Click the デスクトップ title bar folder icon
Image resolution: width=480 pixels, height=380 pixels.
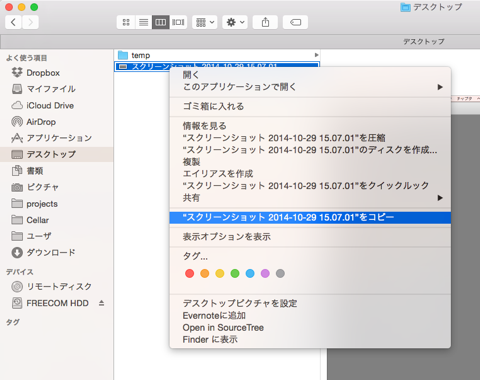coord(405,7)
